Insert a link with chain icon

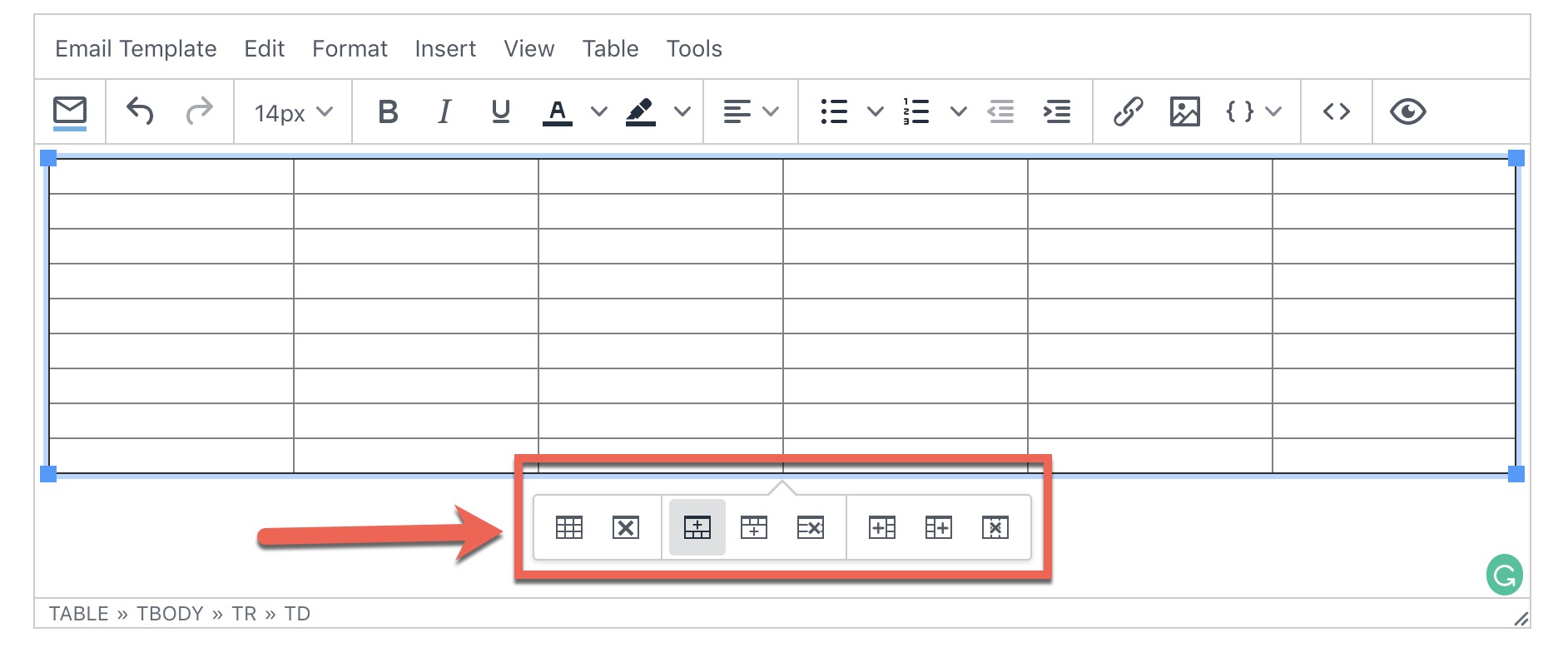1129,111
